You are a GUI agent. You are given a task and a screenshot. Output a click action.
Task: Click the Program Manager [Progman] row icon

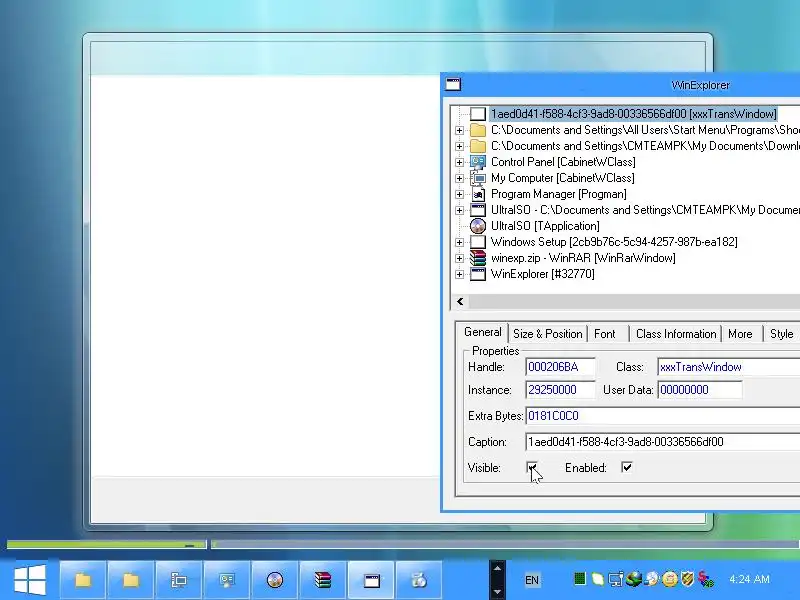[x=478, y=194]
